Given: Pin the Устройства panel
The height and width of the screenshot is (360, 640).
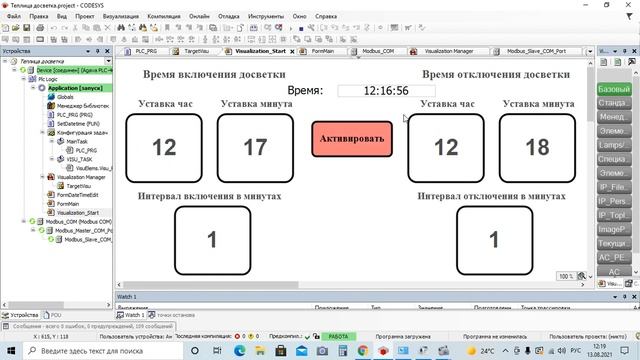Looking at the screenshot, I should (98, 51).
